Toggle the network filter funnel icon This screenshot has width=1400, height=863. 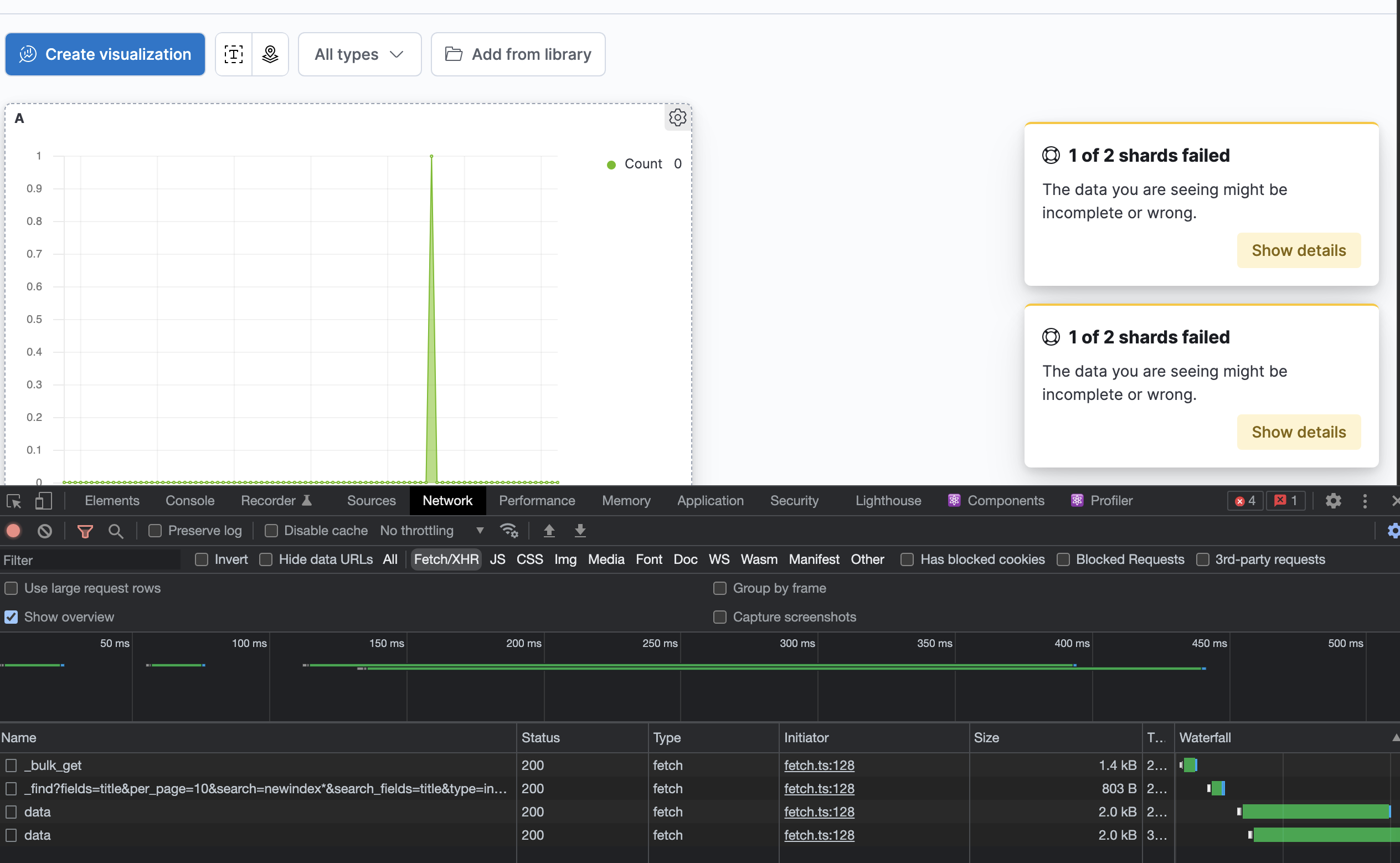85,531
